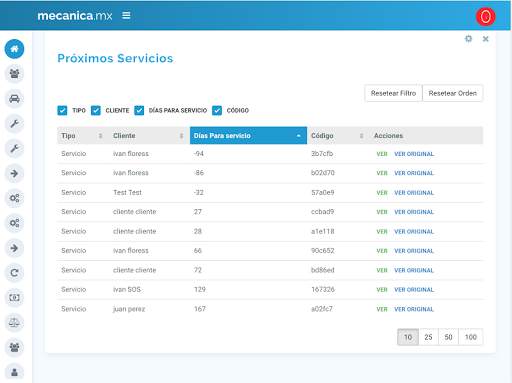The height and width of the screenshot is (383, 512).
Task: Open the first gears sidebar icon
Action: coord(14,198)
